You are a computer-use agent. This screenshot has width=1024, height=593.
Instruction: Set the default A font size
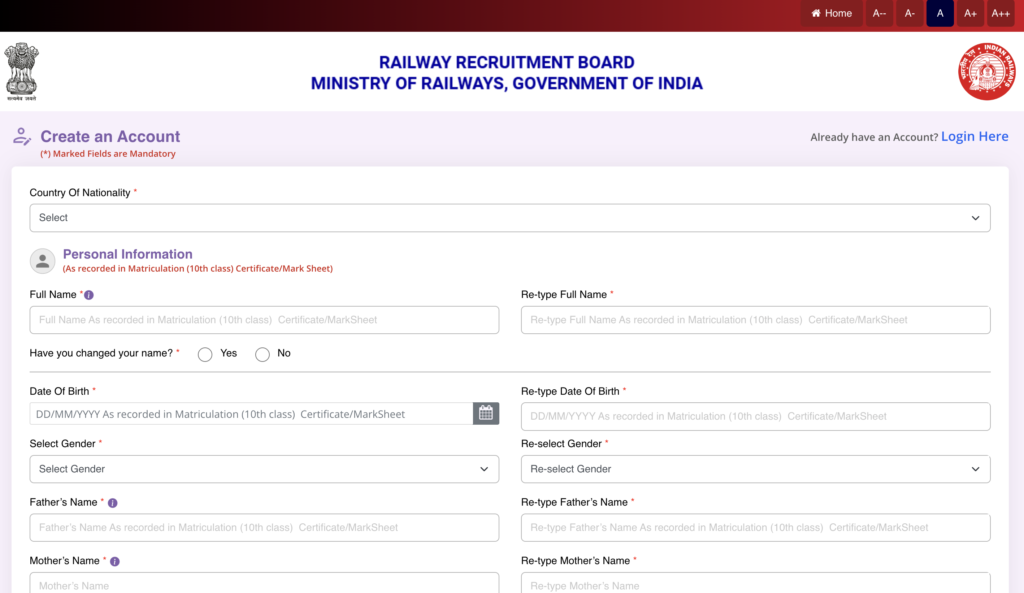940,13
